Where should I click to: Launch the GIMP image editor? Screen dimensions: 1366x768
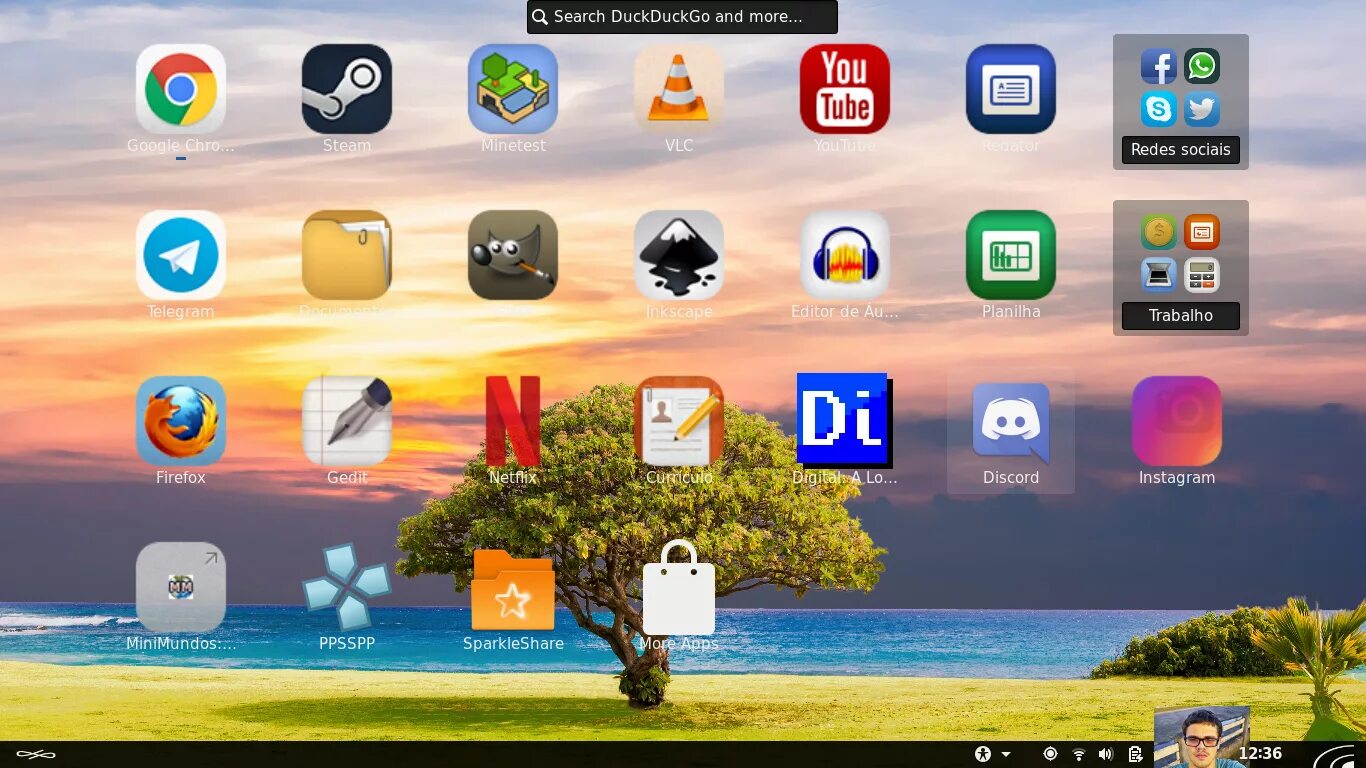(x=513, y=255)
